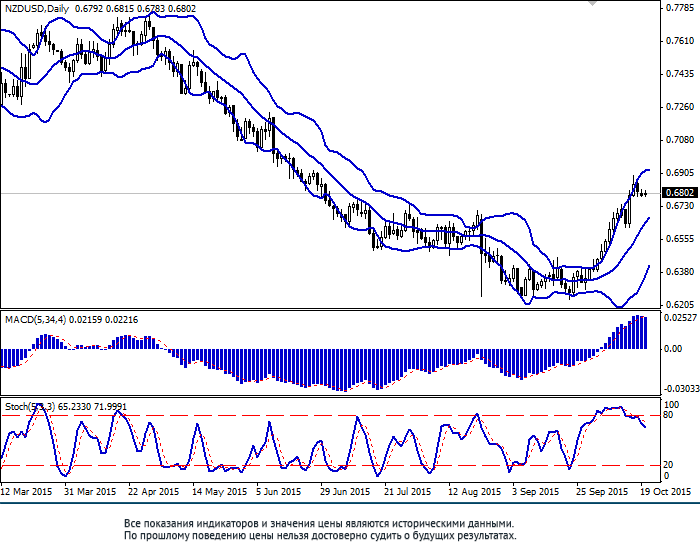Click the 0.7785 price scale label

[x=680, y=8]
